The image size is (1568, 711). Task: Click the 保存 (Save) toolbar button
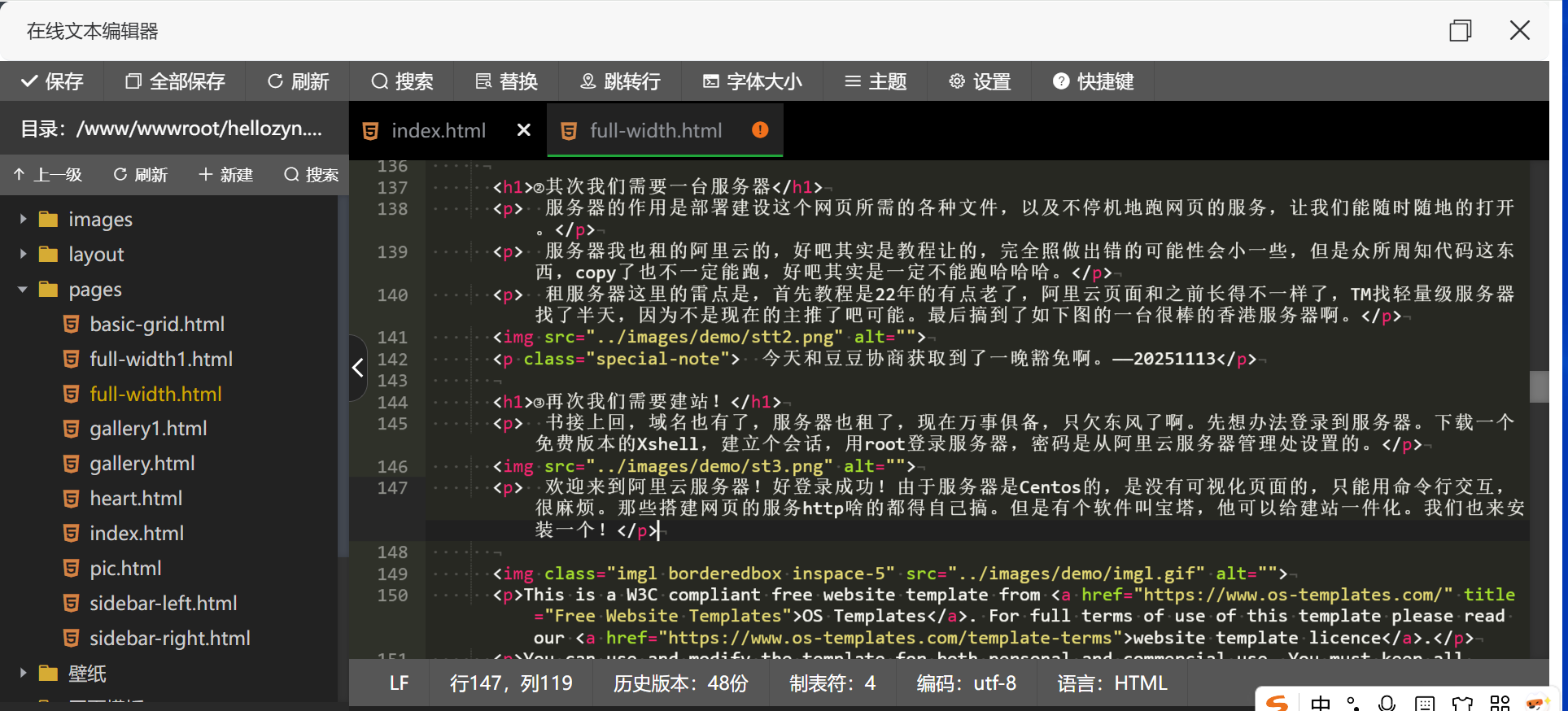point(52,81)
